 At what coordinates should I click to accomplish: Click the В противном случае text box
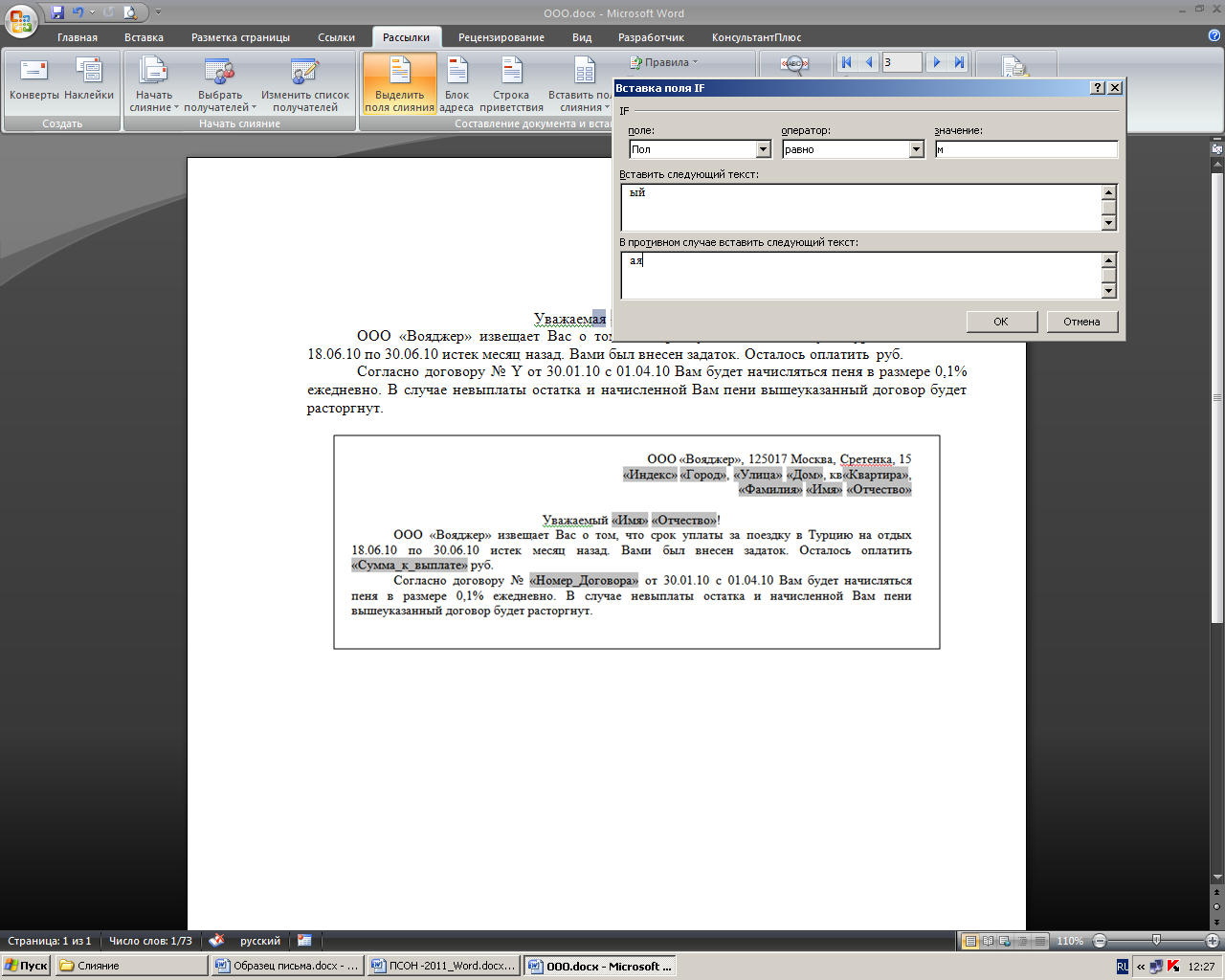coord(862,276)
